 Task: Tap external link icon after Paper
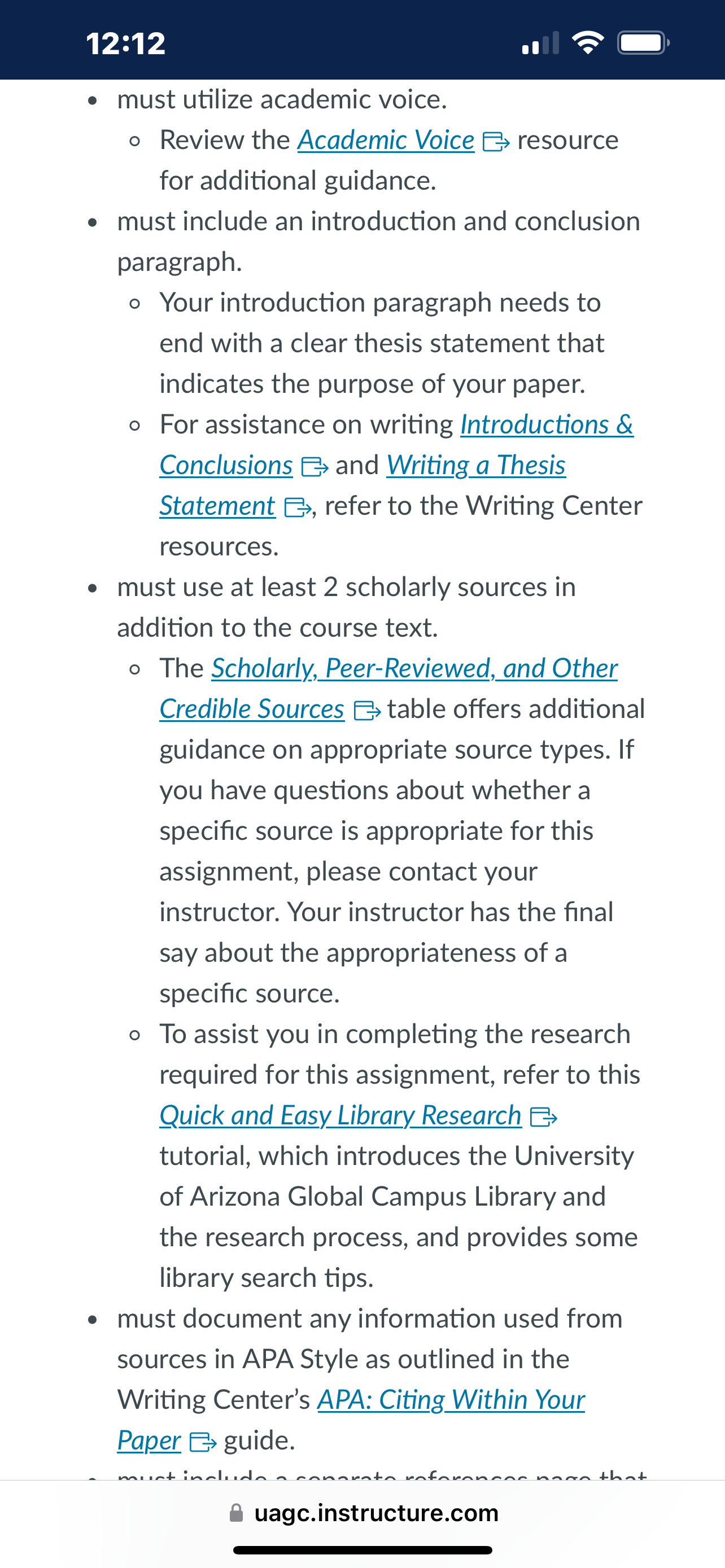(x=203, y=1442)
